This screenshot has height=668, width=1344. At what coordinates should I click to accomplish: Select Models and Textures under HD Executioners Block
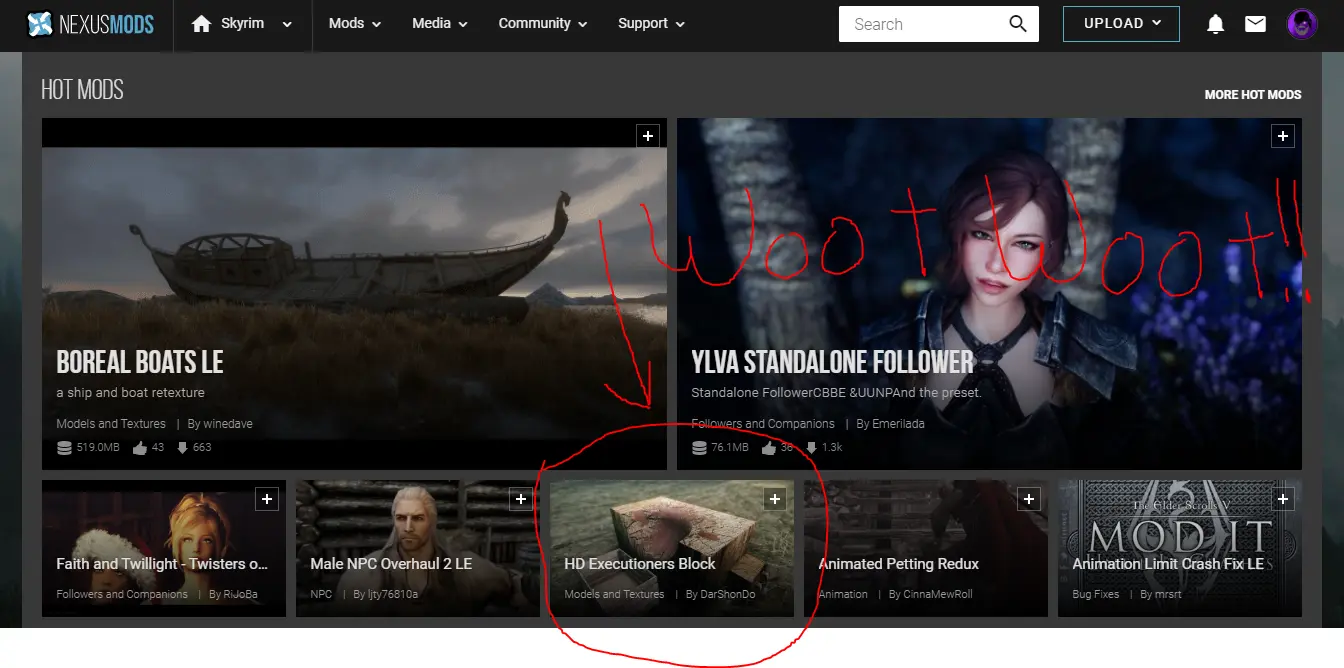click(x=614, y=594)
